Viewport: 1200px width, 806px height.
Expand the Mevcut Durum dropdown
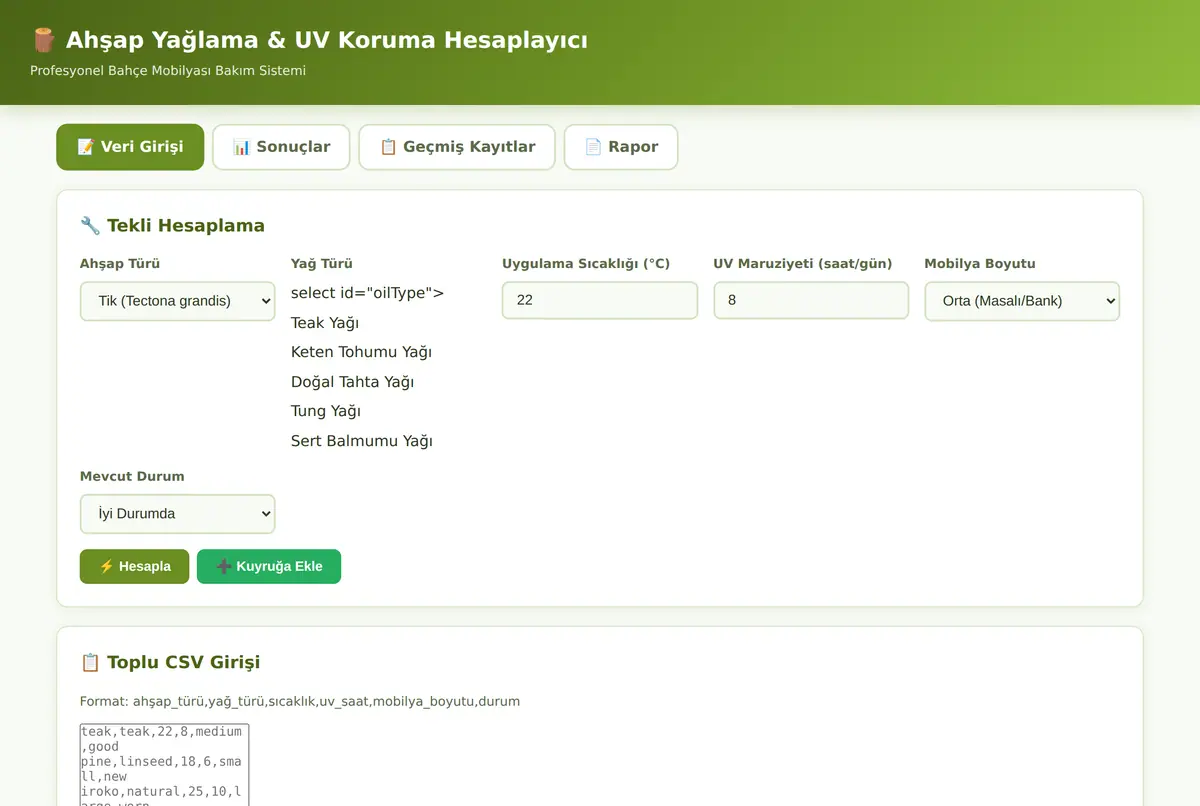[178, 514]
